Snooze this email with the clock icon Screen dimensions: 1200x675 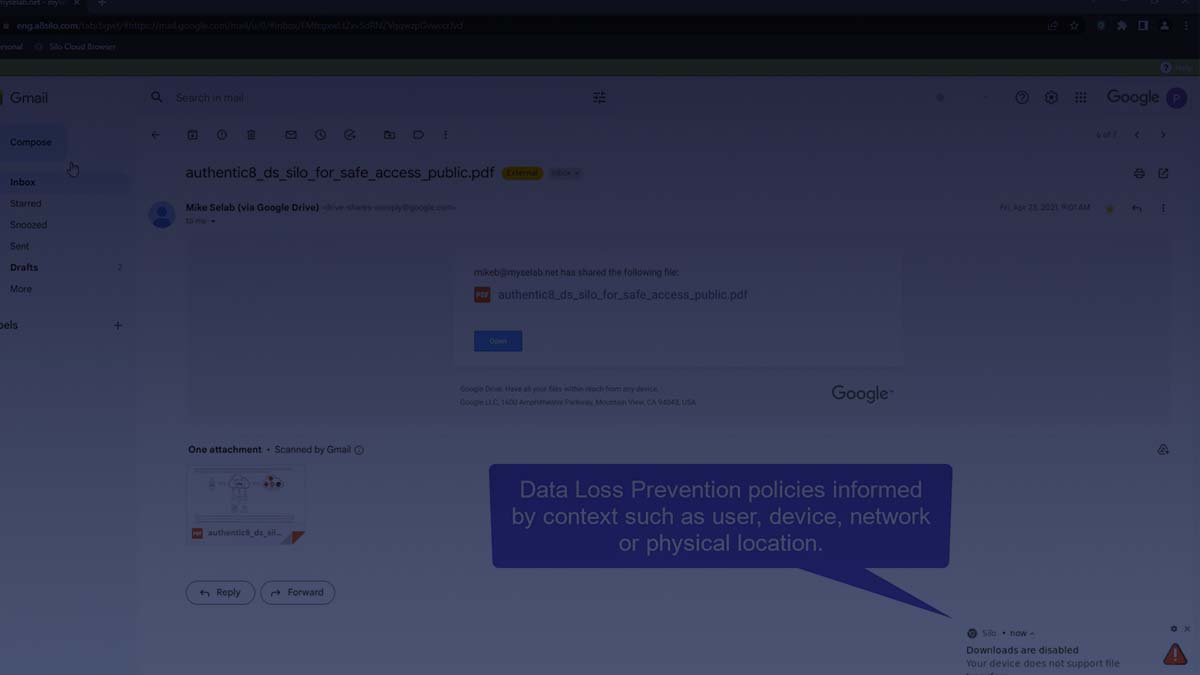tap(320, 135)
